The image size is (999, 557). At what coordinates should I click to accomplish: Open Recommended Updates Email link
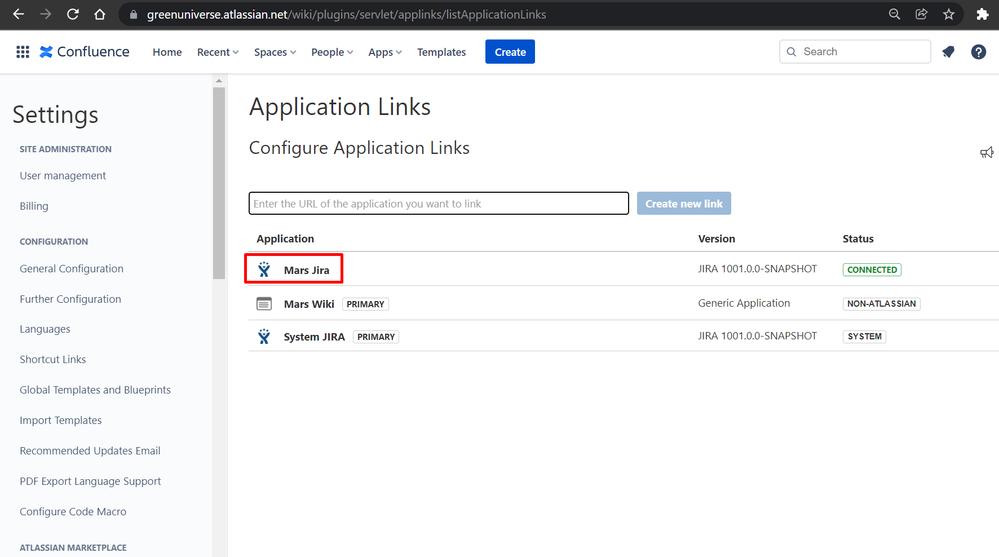tap(90, 451)
